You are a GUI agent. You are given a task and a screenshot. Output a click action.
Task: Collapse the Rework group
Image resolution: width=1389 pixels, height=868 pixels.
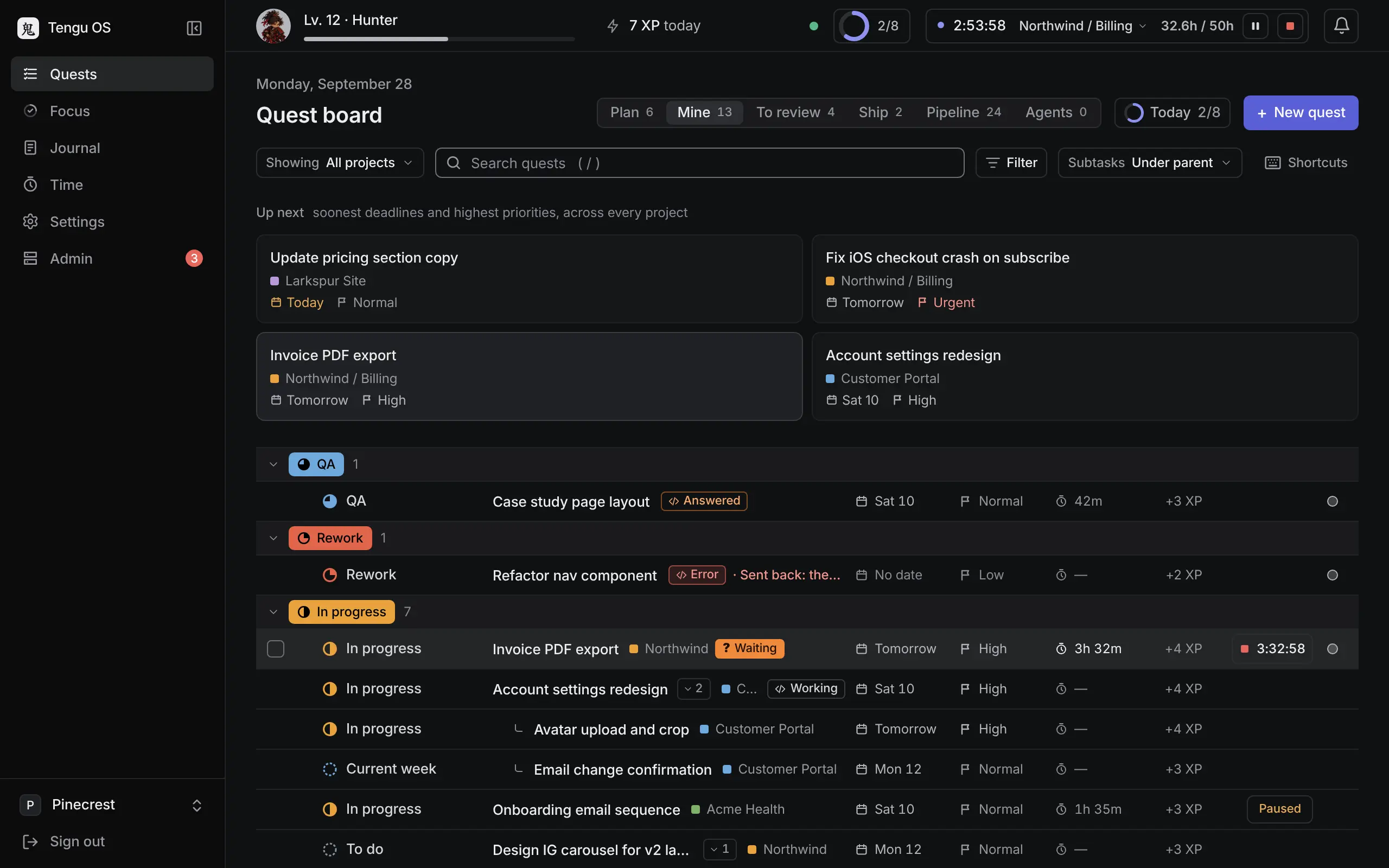coord(273,538)
